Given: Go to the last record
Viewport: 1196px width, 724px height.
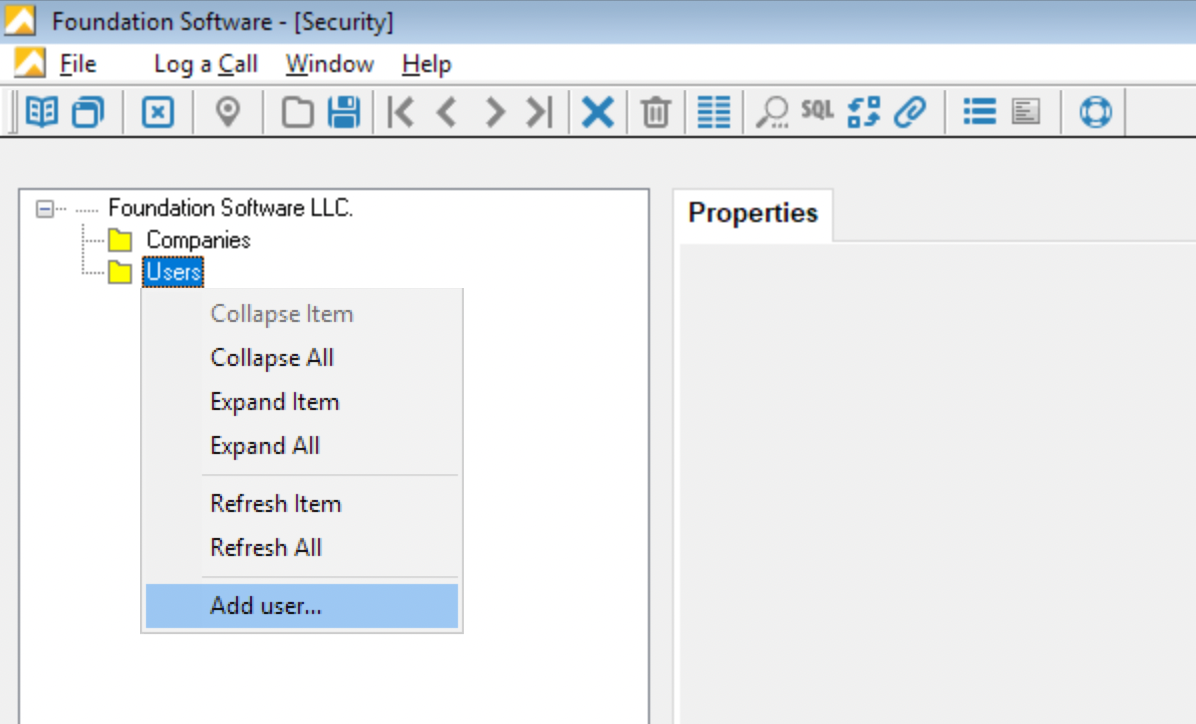Looking at the screenshot, I should click(539, 112).
